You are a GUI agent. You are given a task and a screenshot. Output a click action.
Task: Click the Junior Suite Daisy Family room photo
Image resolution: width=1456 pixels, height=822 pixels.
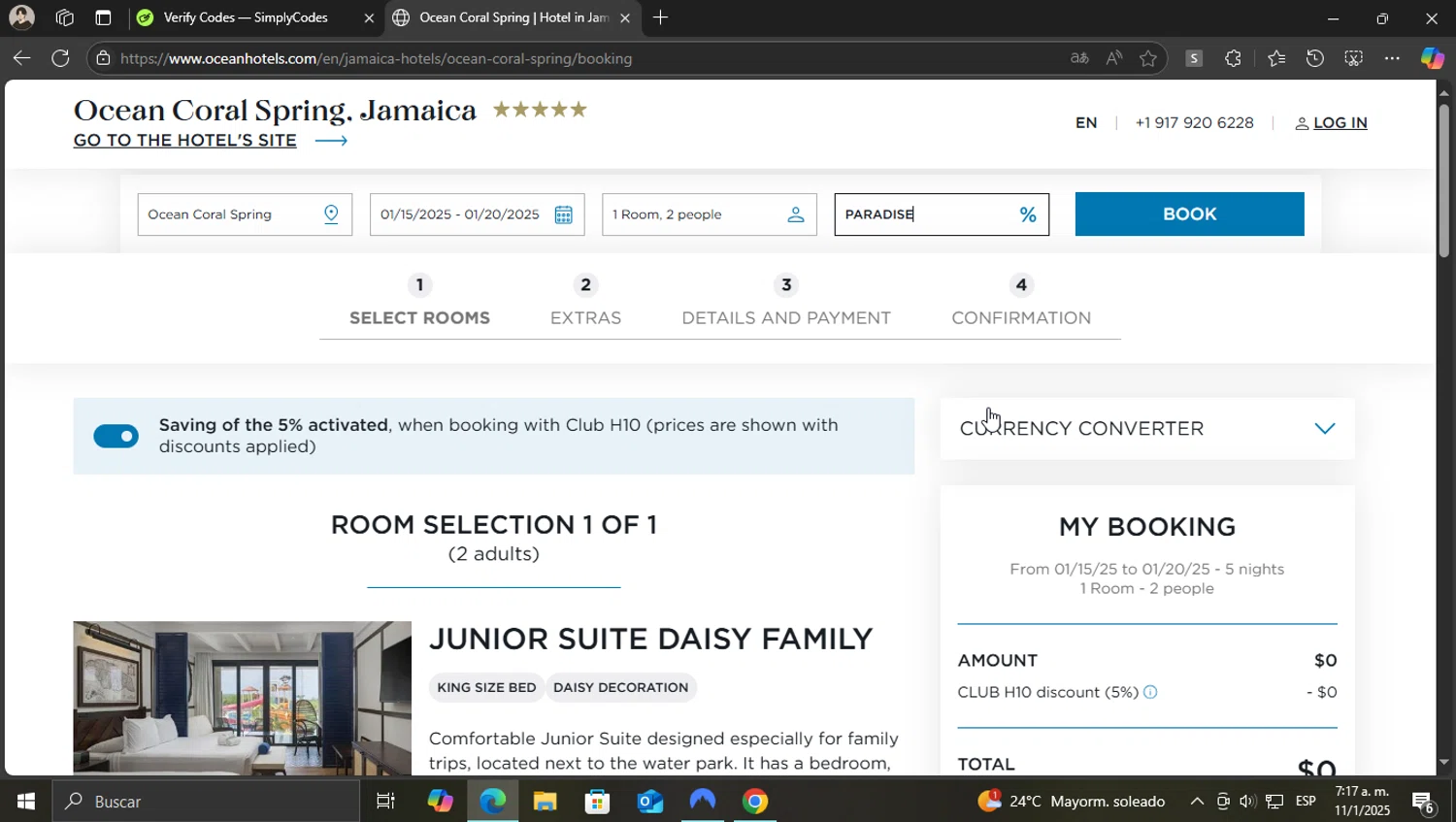pos(242,698)
